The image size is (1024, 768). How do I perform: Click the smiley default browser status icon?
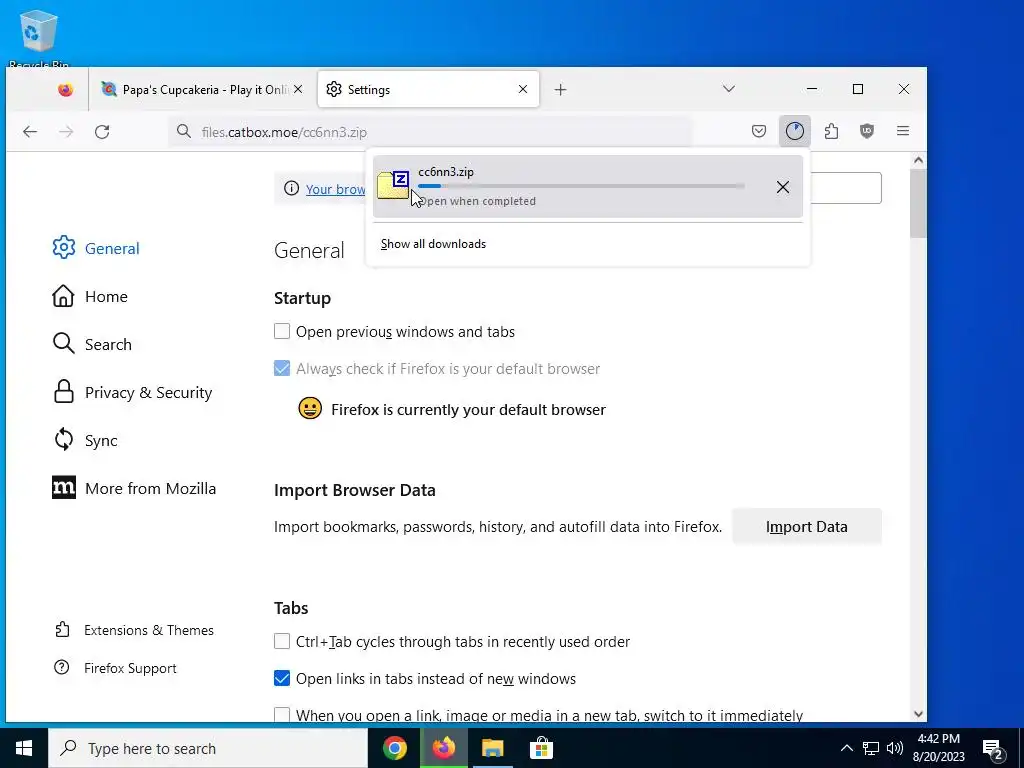coord(310,408)
